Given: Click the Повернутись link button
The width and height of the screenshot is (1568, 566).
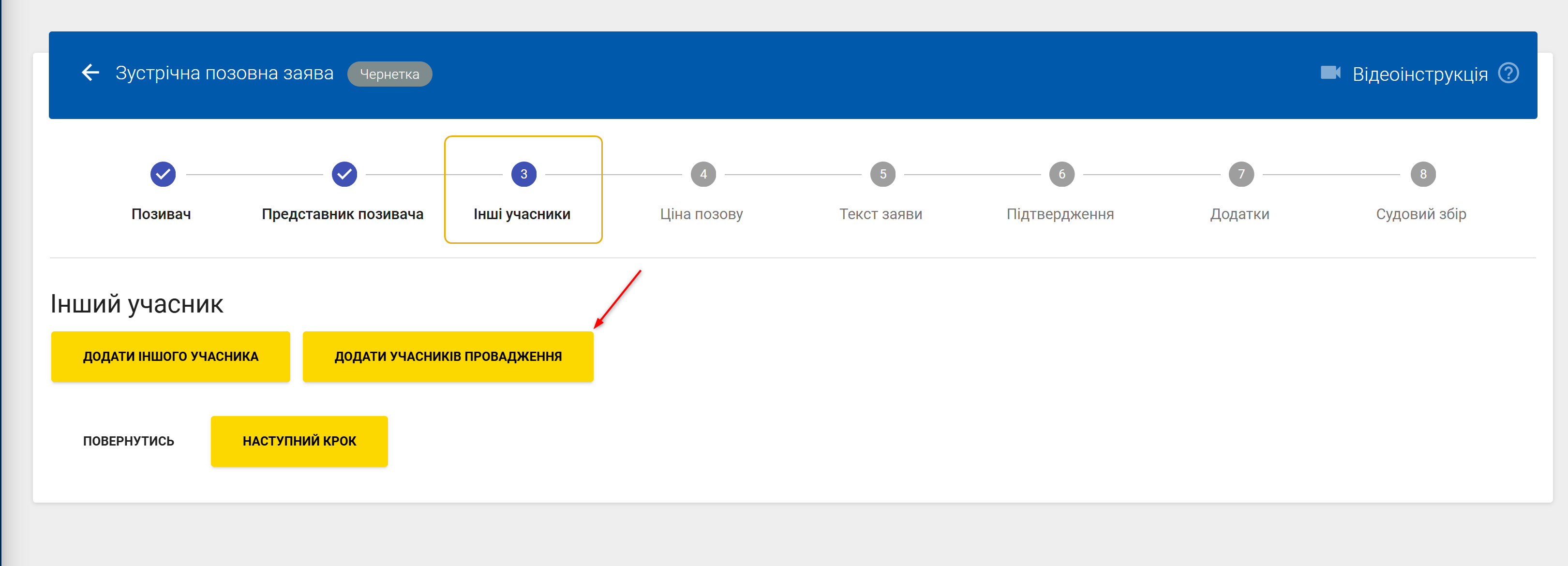Looking at the screenshot, I should 128,441.
